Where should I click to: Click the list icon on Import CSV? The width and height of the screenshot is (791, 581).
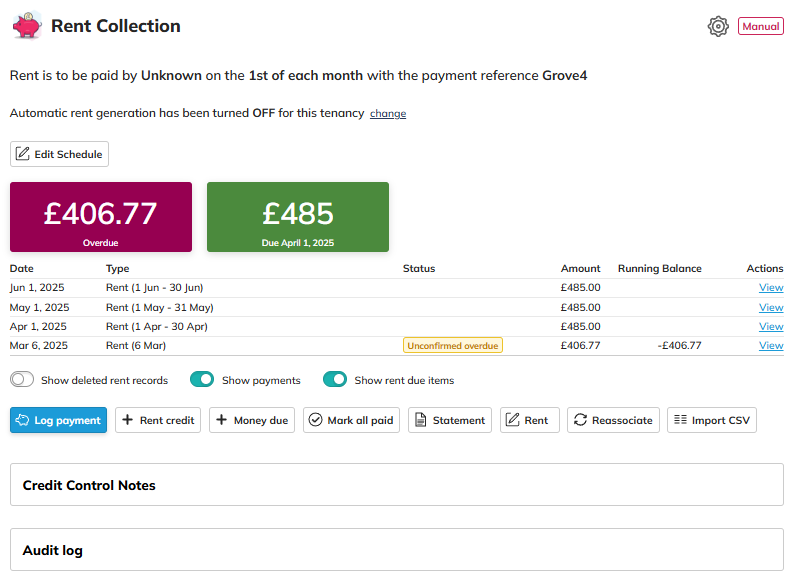[x=680, y=420]
